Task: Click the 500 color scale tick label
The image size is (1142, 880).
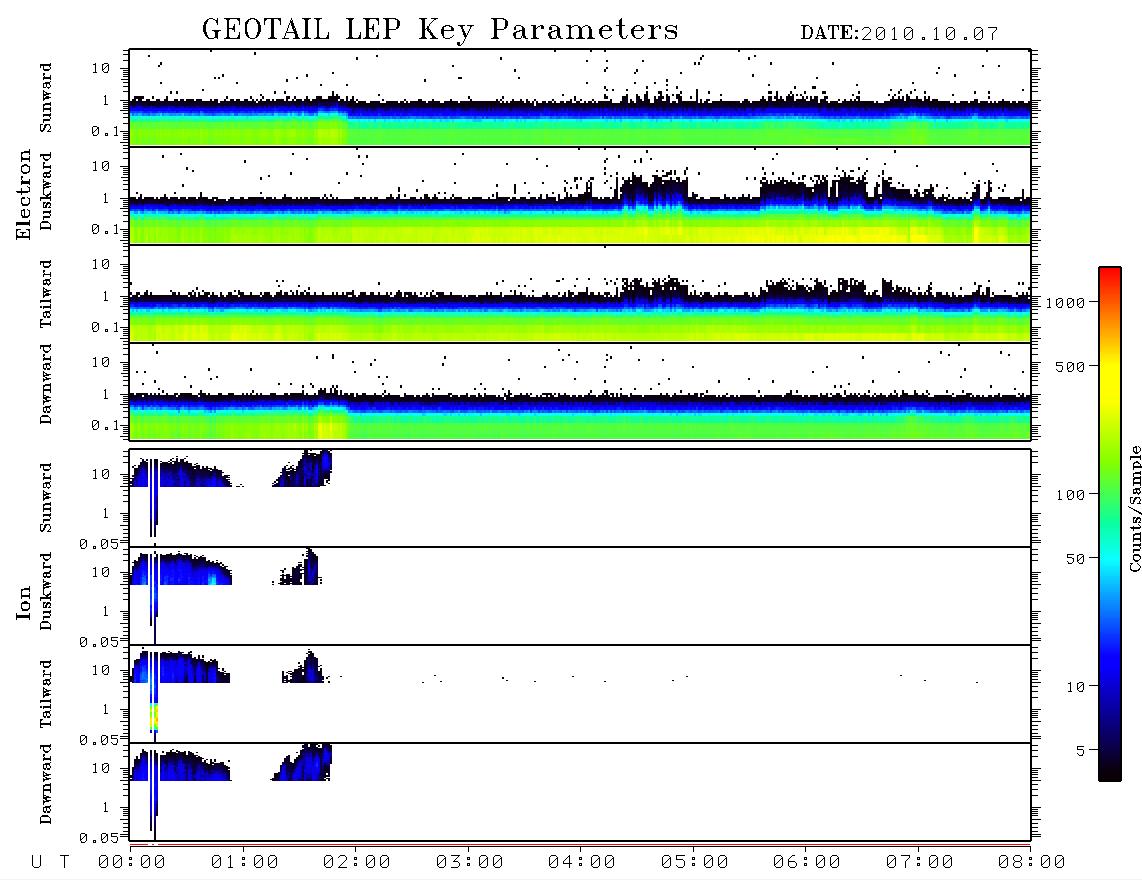Action: coord(1070,367)
